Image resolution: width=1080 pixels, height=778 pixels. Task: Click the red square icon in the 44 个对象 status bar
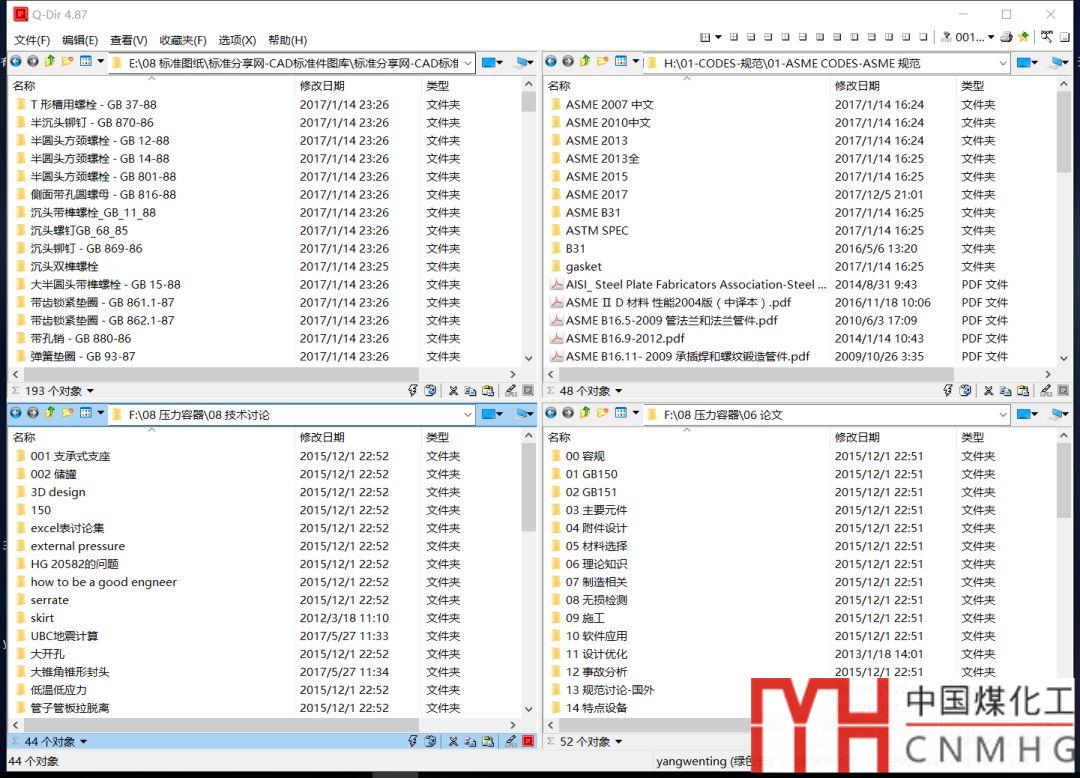528,742
